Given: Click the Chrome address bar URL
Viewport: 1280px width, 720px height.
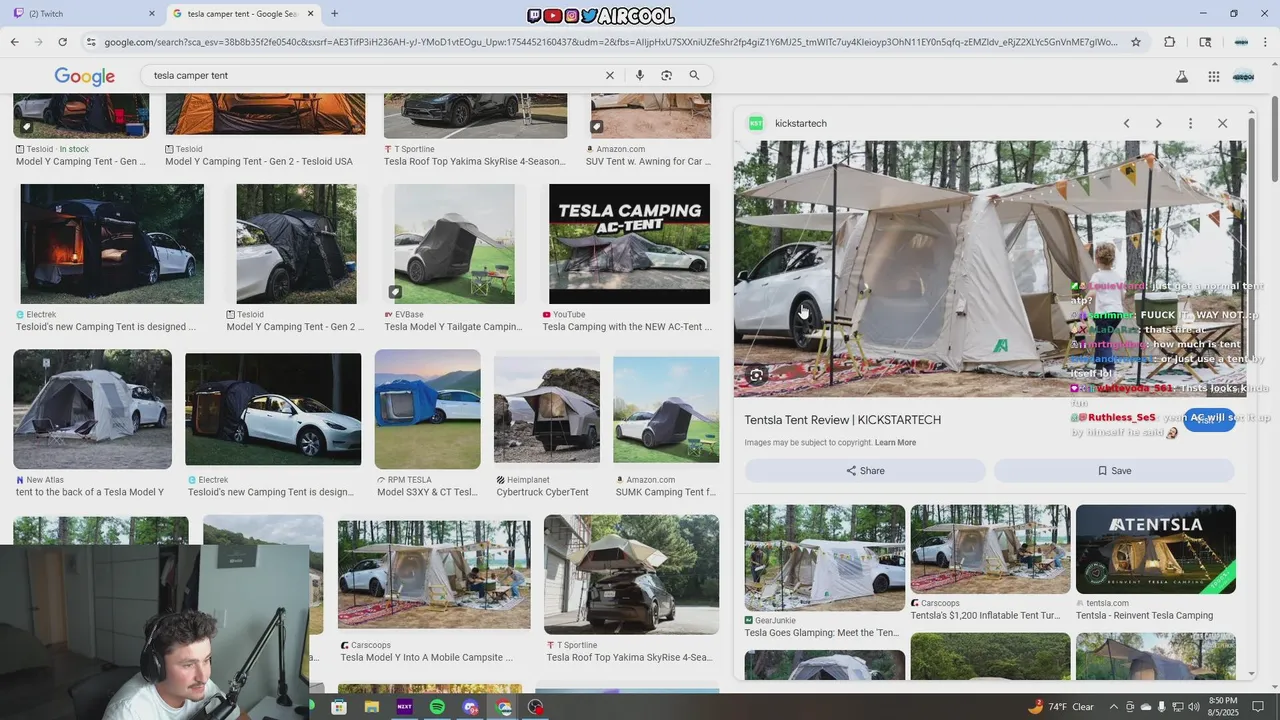Looking at the screenshot, I should pyautogui.click(x=610, y=42).
